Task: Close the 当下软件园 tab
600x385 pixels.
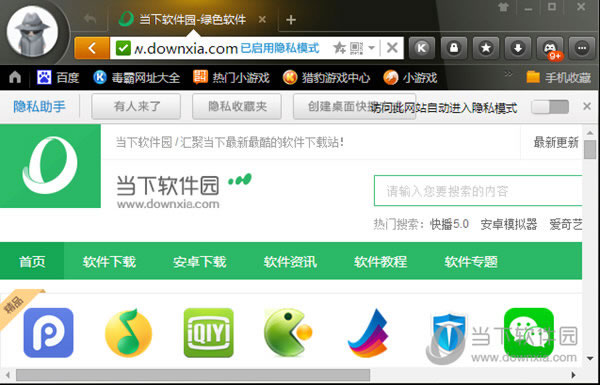Action: coord(262,19)
